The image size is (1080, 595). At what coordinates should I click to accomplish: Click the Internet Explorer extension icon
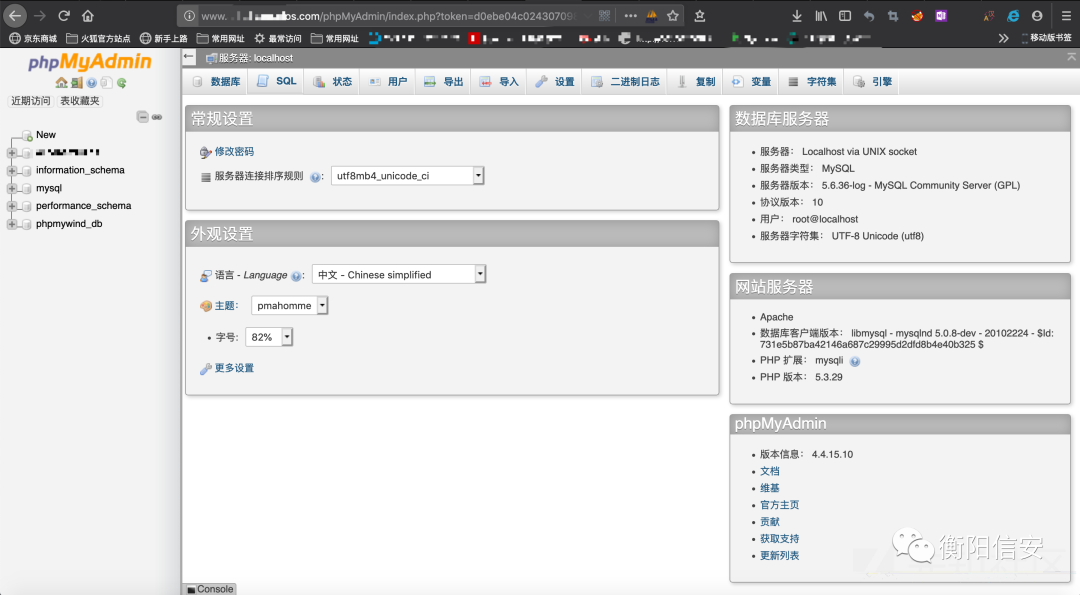tap(1012, 15)
